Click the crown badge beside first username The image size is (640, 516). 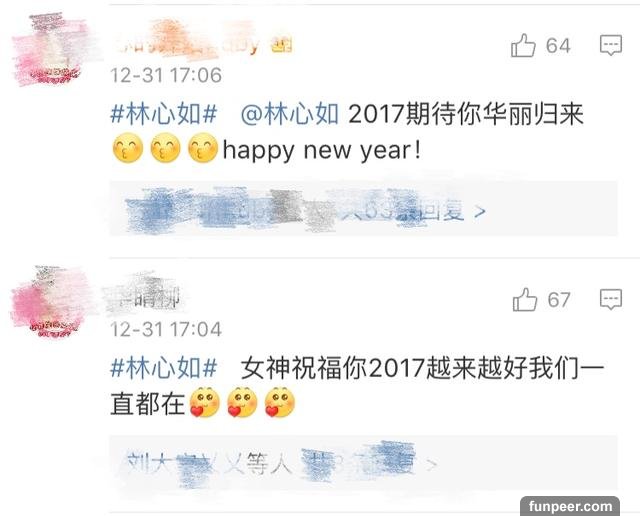pos(282,44)
